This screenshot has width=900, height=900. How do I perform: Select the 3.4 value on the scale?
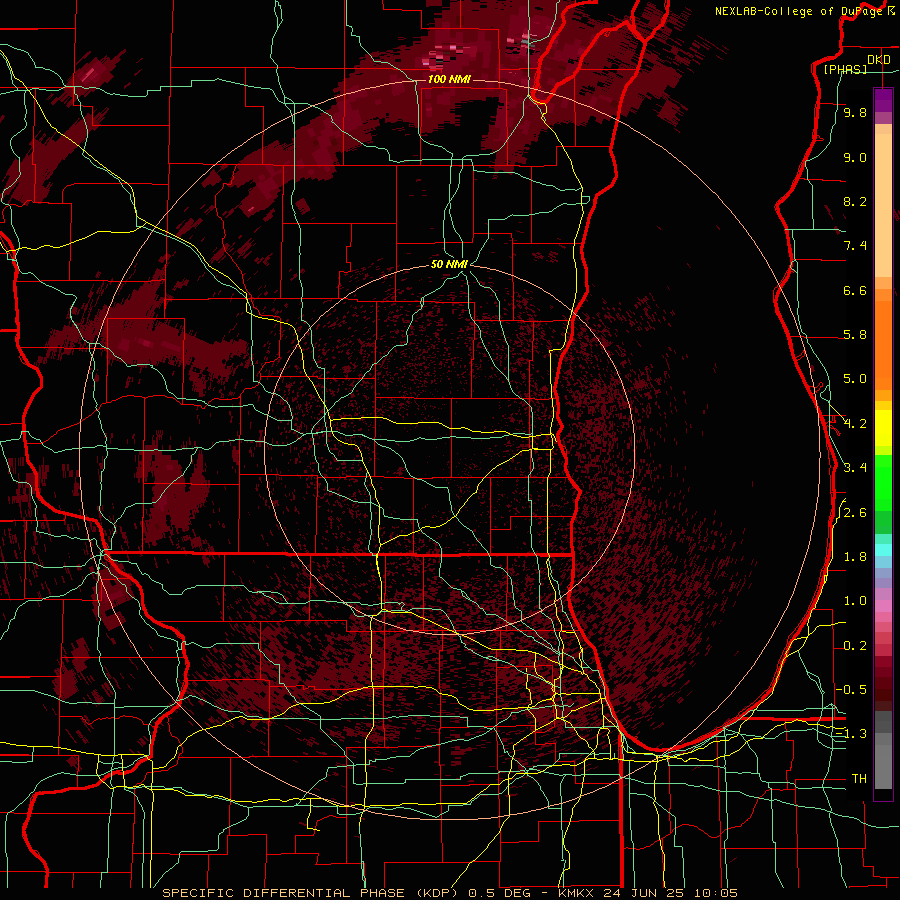tap(855, 468)
